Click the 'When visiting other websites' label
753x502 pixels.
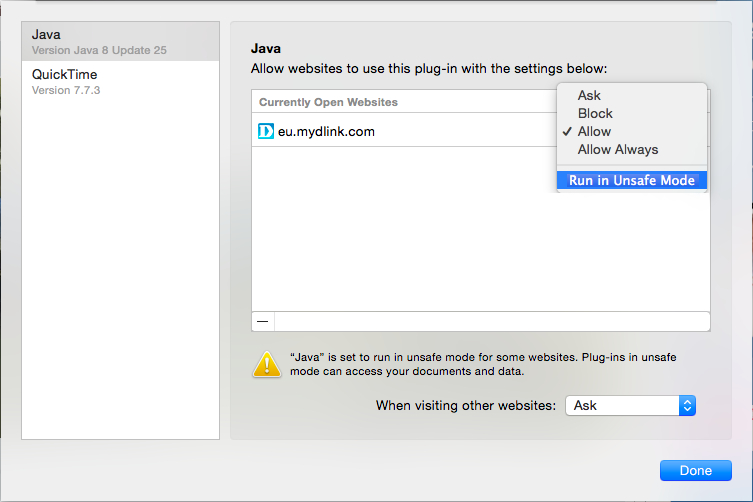[x=465, y=406]
